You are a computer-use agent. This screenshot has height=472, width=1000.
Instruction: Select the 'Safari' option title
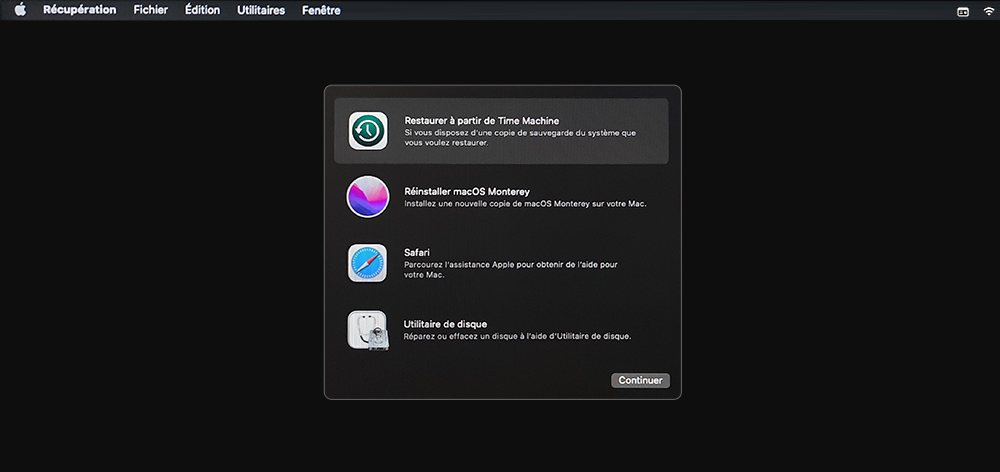(x=417, y=253)
